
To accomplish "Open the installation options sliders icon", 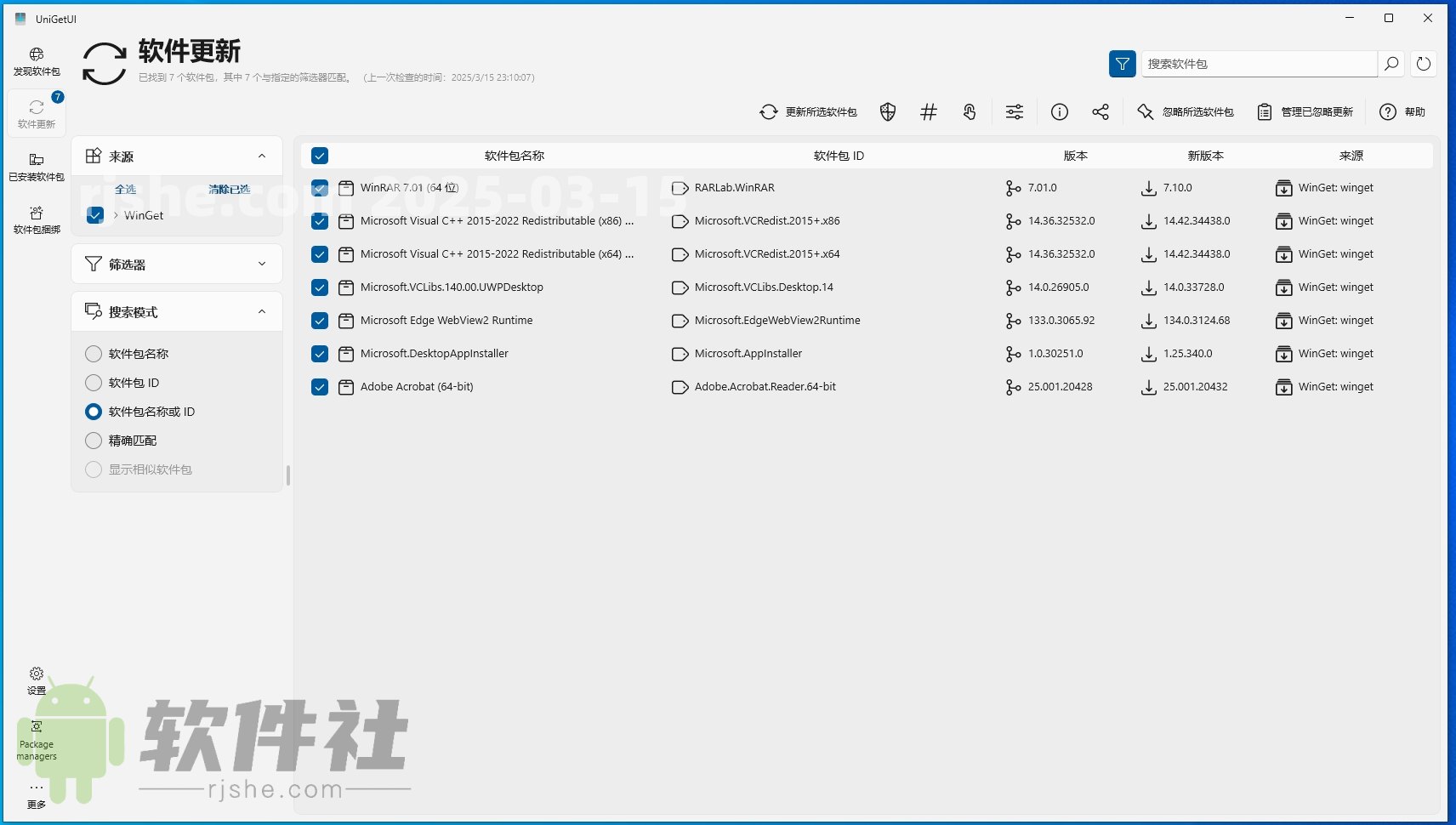I will click(1014, 111).
